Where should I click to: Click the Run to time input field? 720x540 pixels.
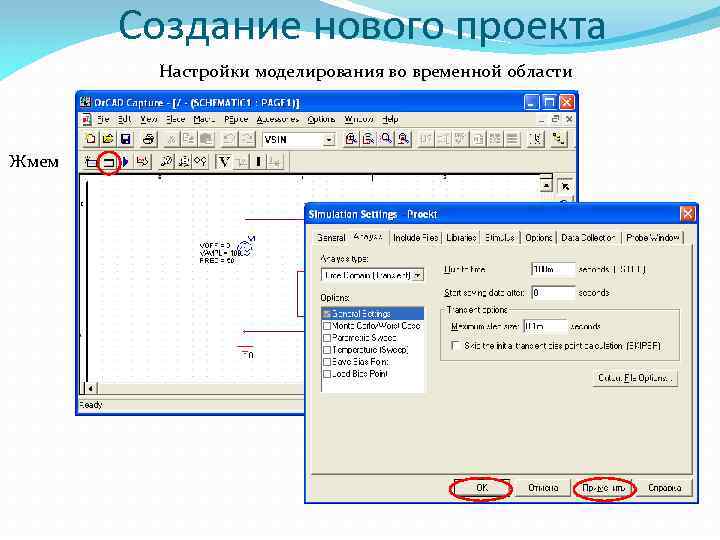(x=553, y=270)
